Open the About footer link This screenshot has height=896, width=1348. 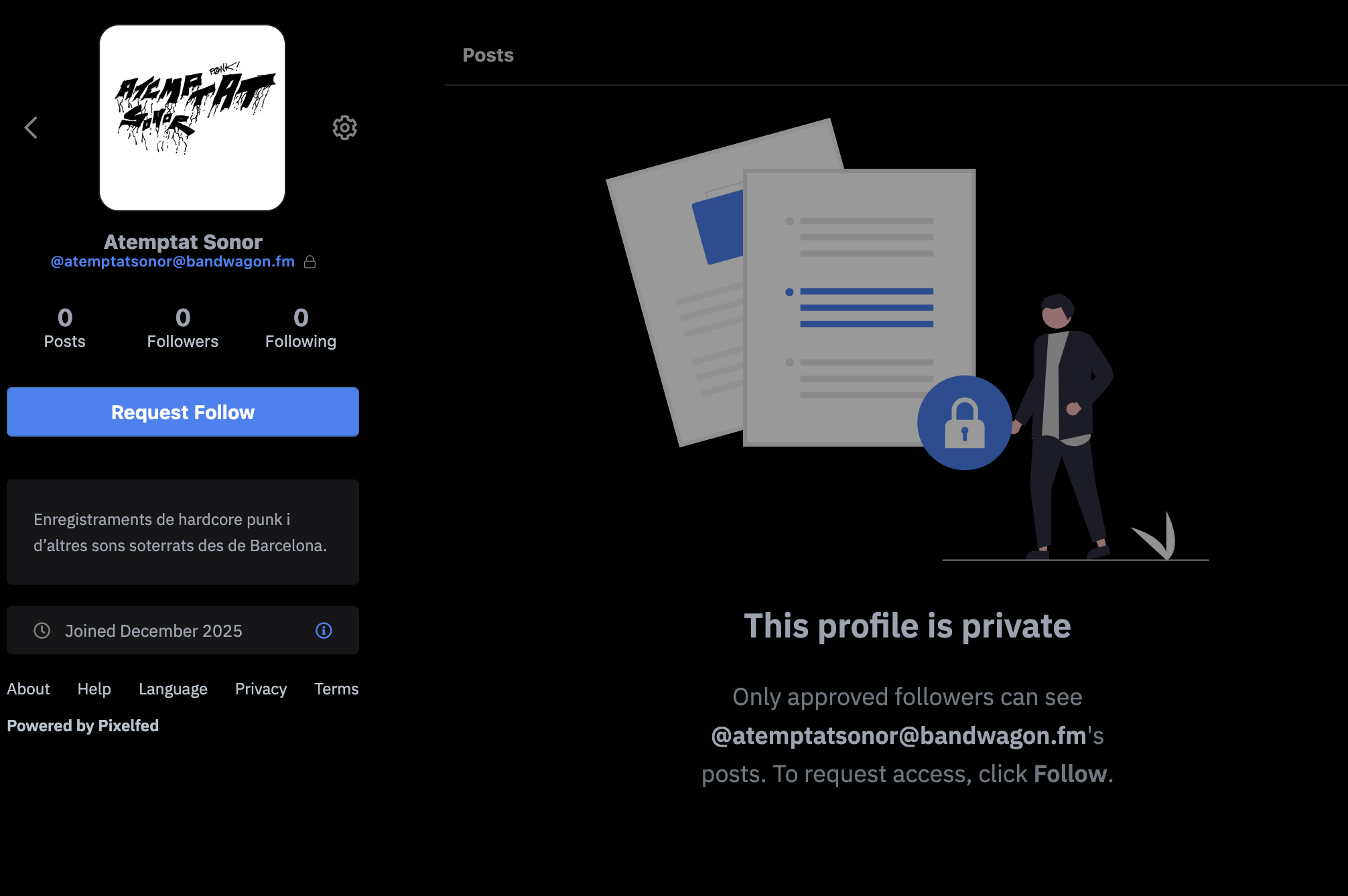coord(28,688)
